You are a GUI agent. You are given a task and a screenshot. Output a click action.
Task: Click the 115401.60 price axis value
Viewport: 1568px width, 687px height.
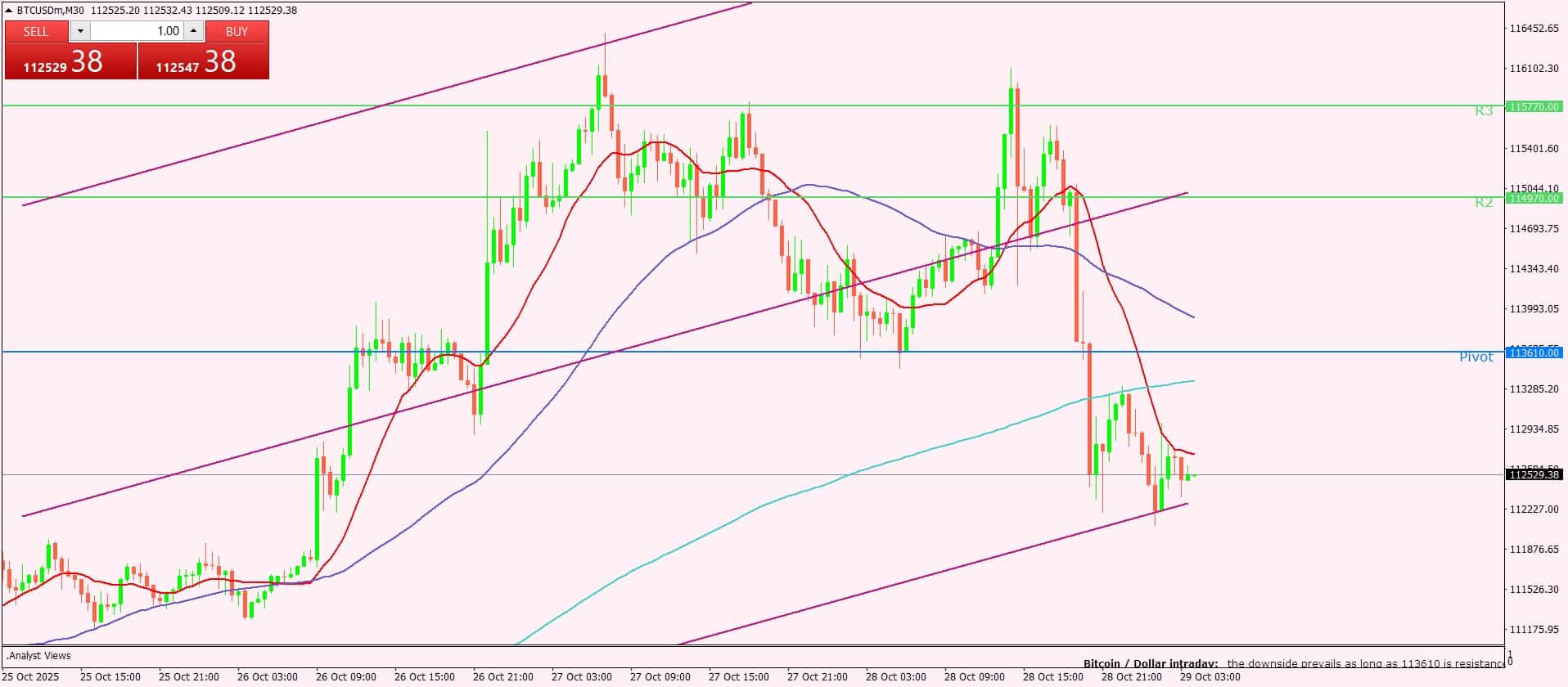tap(1534, 148)
